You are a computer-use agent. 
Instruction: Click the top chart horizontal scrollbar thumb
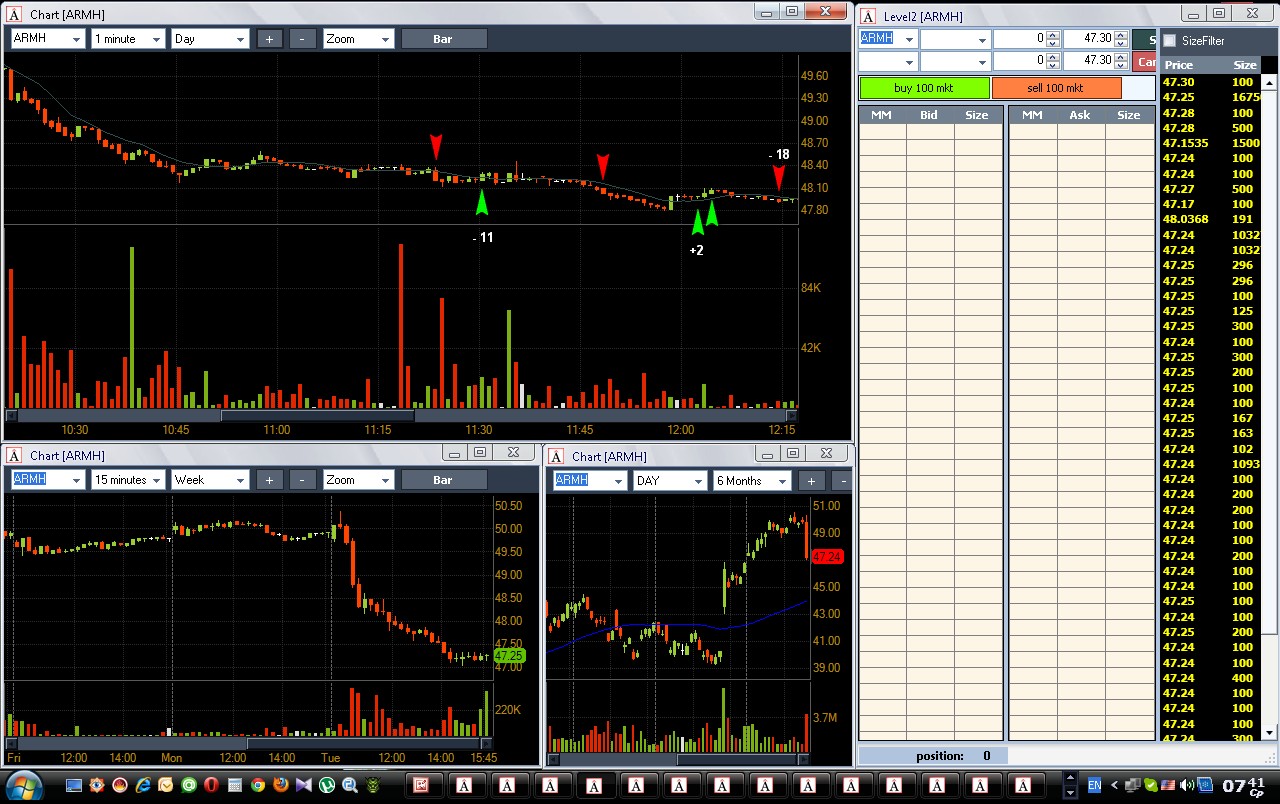coord(316,415)
